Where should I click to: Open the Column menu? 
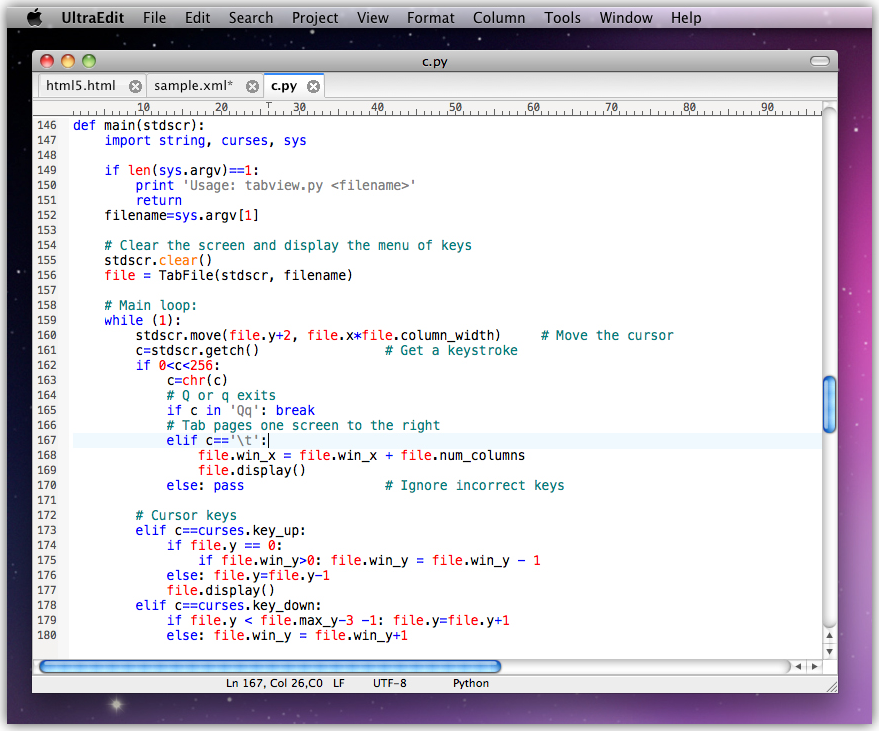point(498,17)
